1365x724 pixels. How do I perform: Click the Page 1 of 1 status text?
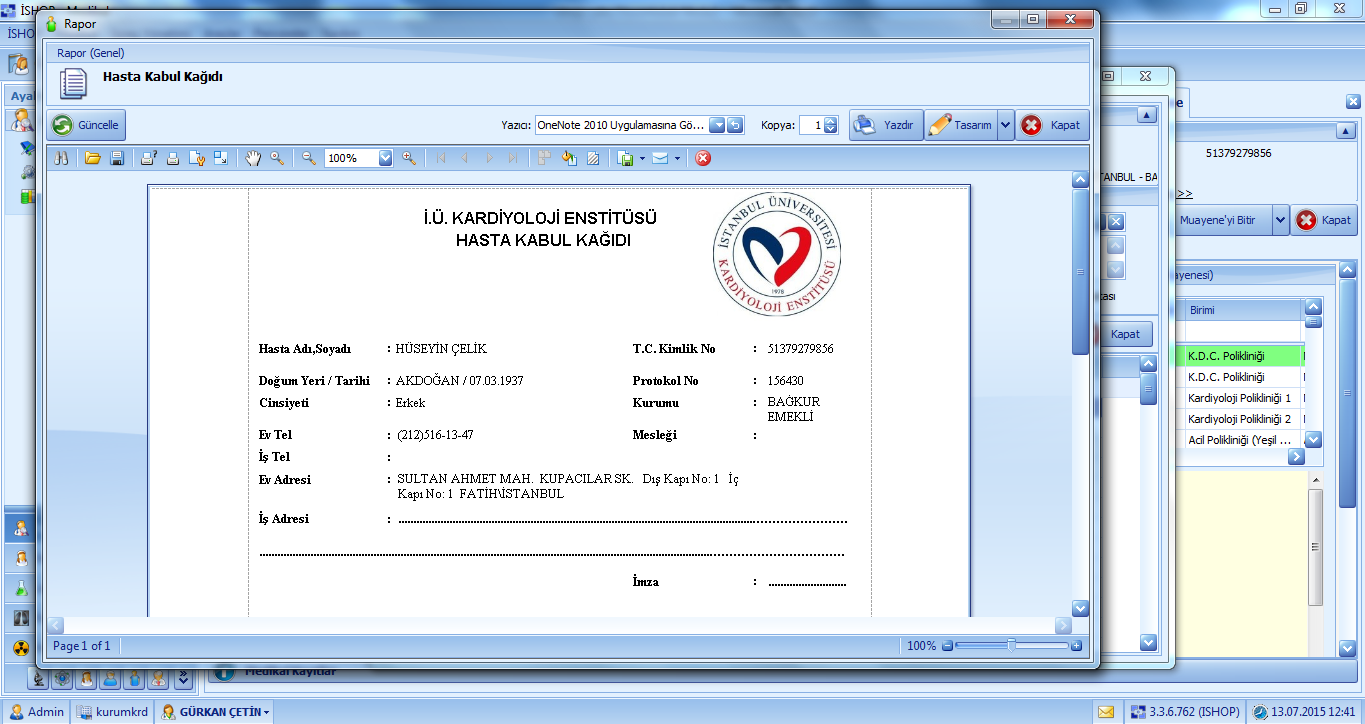point(82,646)
